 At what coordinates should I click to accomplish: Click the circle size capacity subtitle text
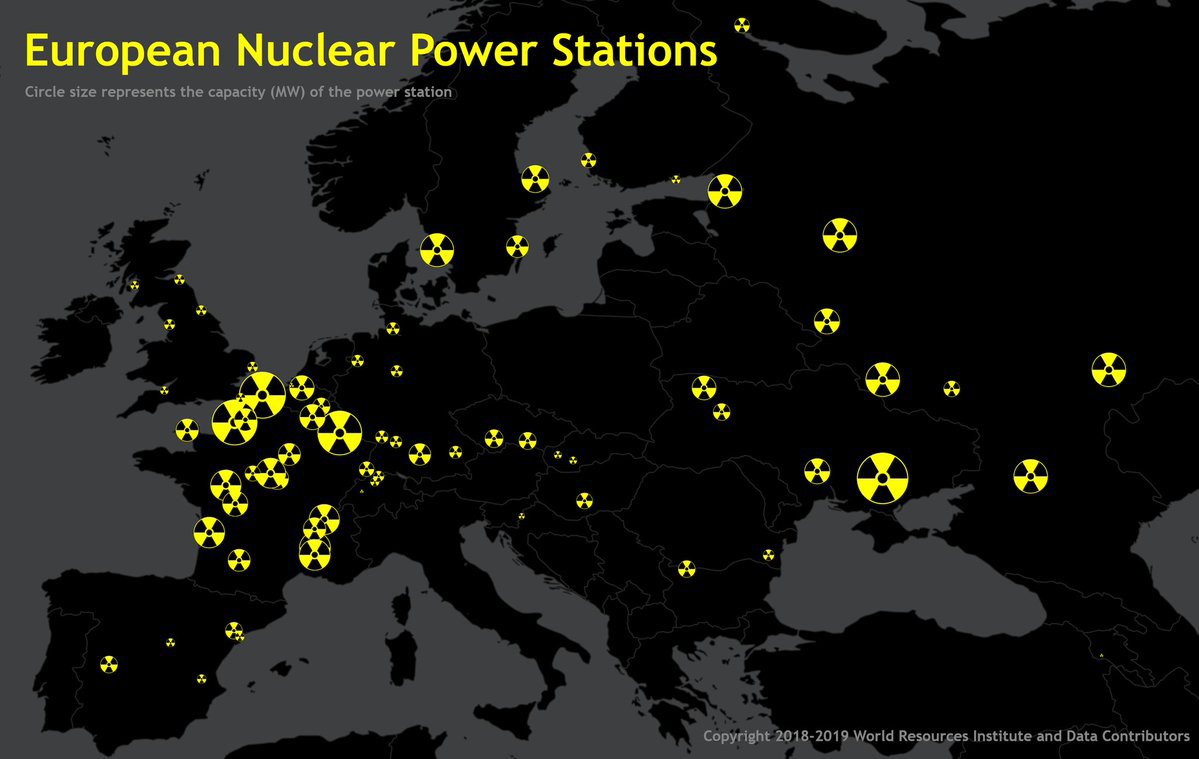click(238, 92)
